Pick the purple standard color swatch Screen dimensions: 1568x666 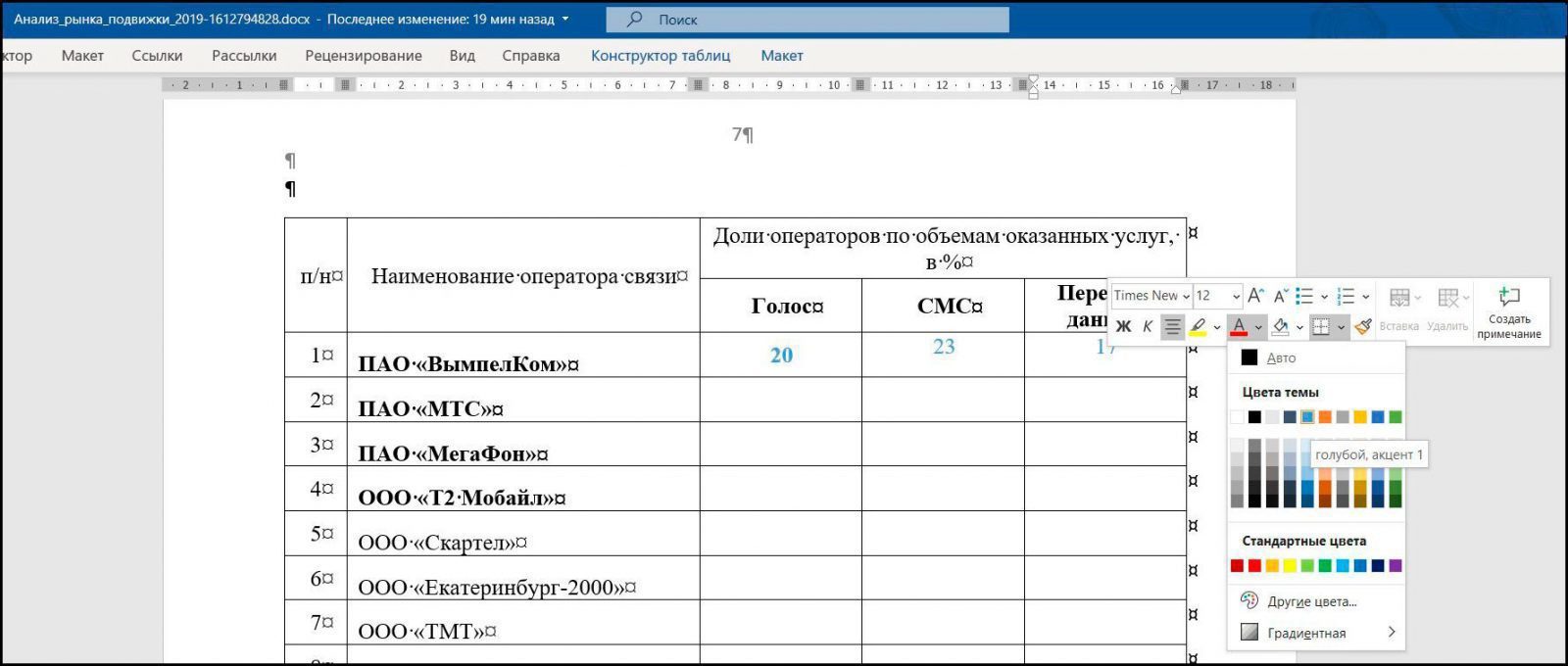pos(1396,566)
